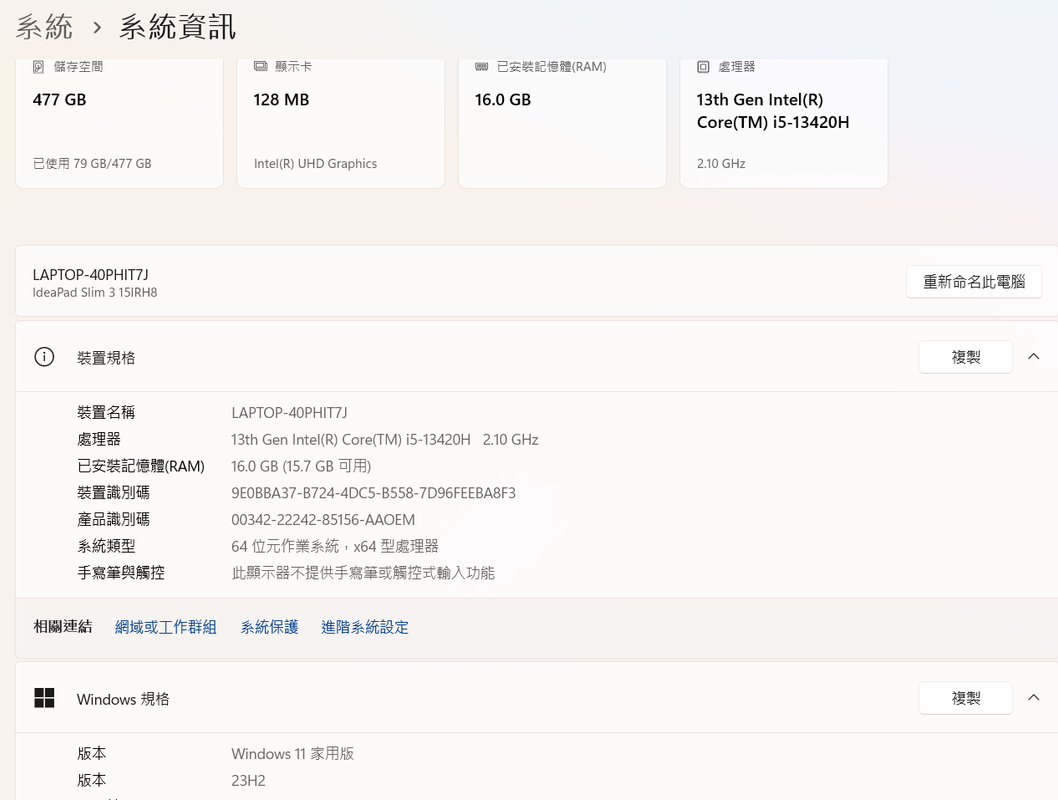Click the 裝置規格 section header
1058x800 pixels.
coord(536,357)
